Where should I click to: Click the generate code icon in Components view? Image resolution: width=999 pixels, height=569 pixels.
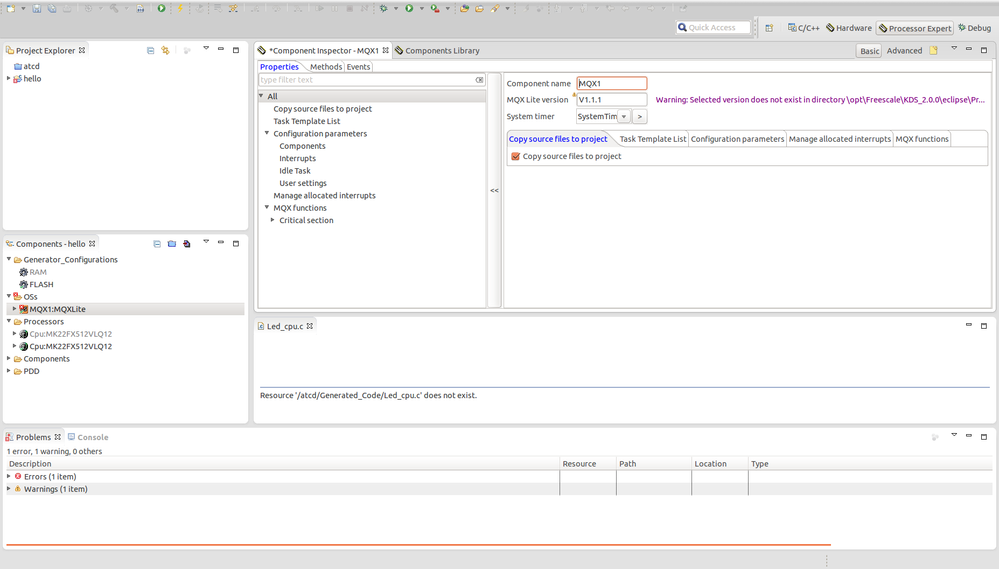point(187,243)
